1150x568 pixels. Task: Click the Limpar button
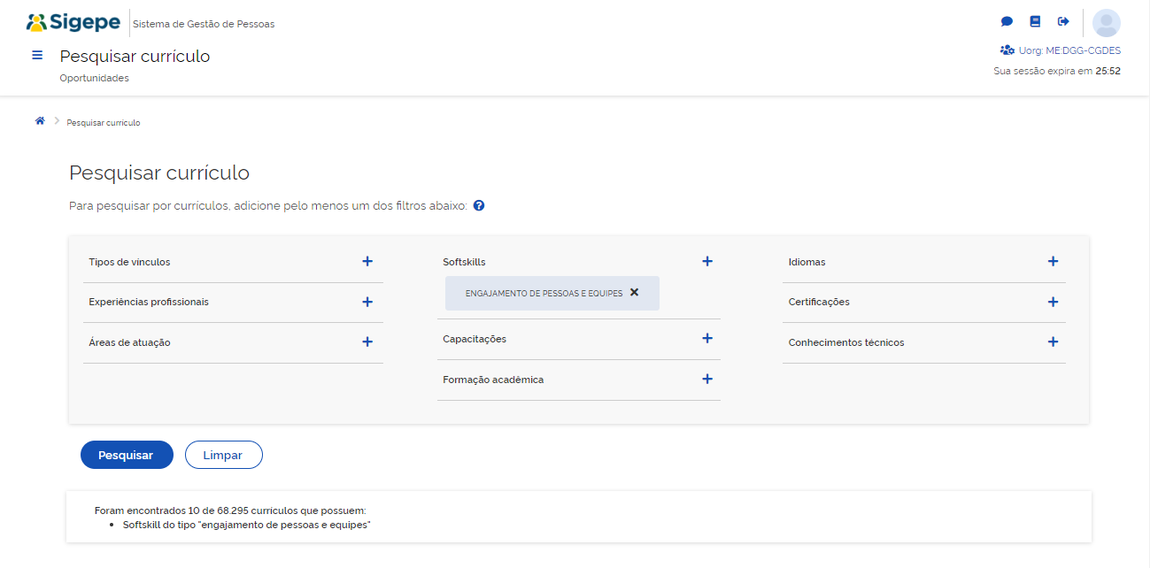(x=223, y=455)
